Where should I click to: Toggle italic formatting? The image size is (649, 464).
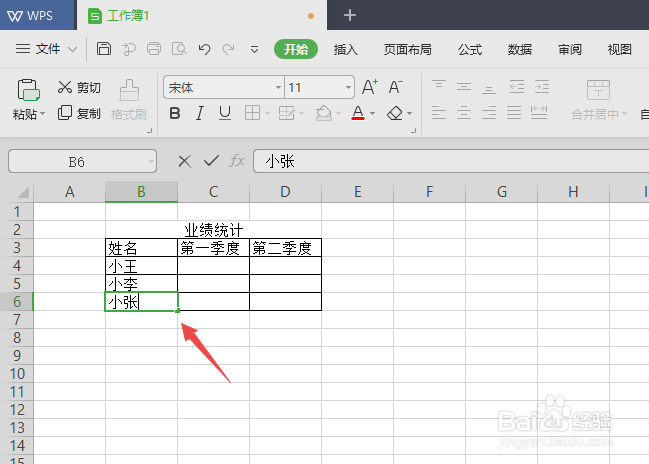coord(200,113)
